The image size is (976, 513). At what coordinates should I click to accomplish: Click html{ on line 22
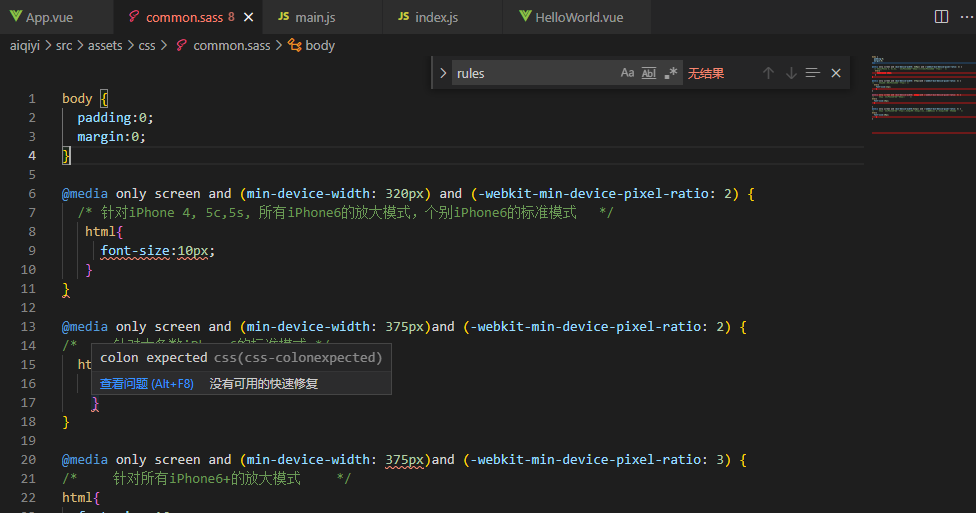tap(81, 497)
